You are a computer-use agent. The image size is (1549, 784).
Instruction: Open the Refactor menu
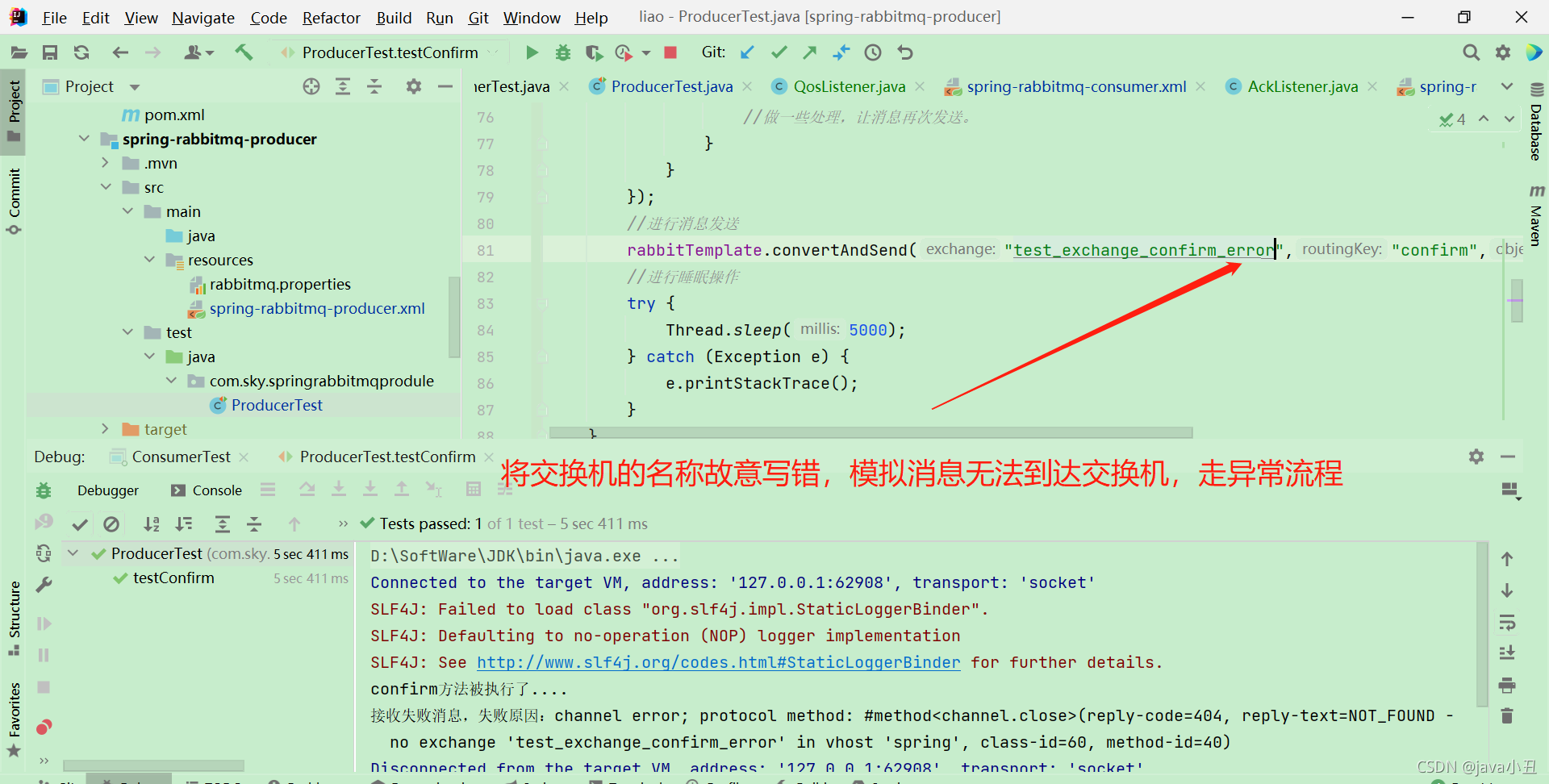(x=331, y=18)
